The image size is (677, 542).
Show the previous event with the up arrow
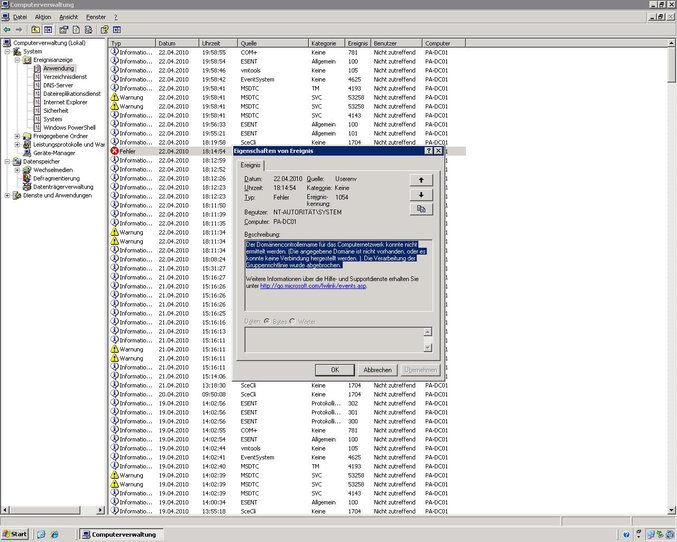[x=421, y=180]
